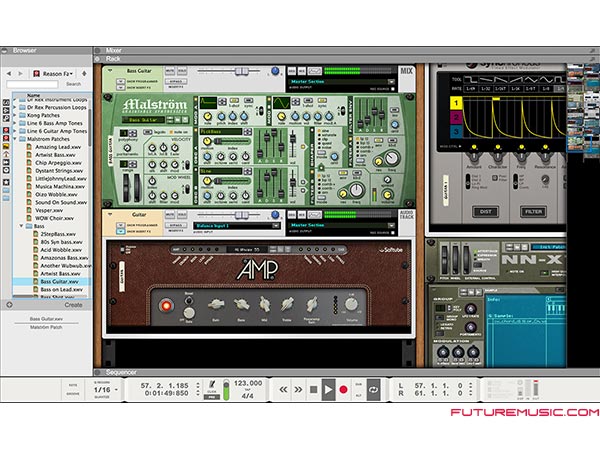Mute the Guitar audio track
Image resolution: width=600 pixels, height=450 pixels.
tap(170, 215)
